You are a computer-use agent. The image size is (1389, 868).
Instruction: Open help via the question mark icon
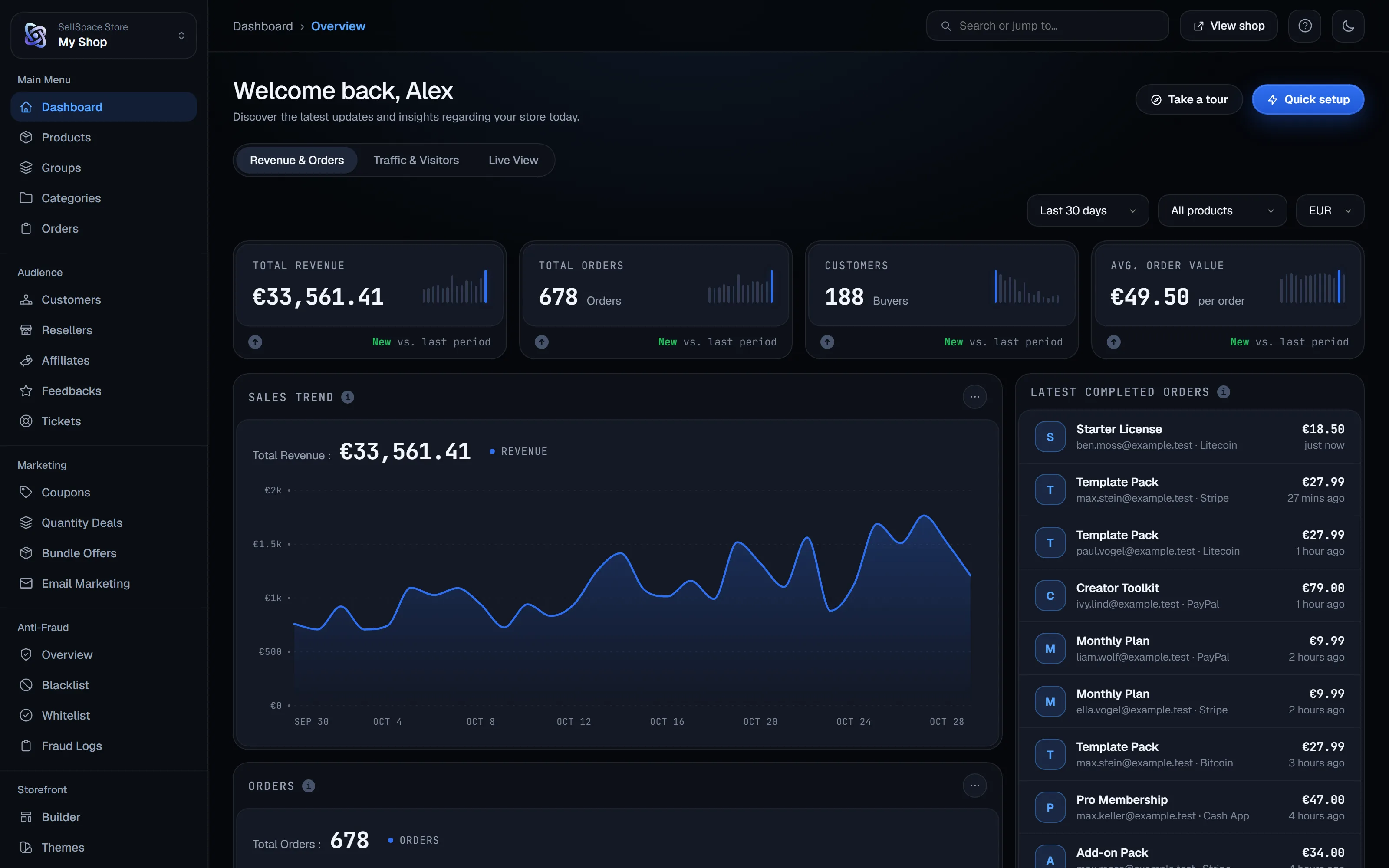click(x=1305, y=26)
